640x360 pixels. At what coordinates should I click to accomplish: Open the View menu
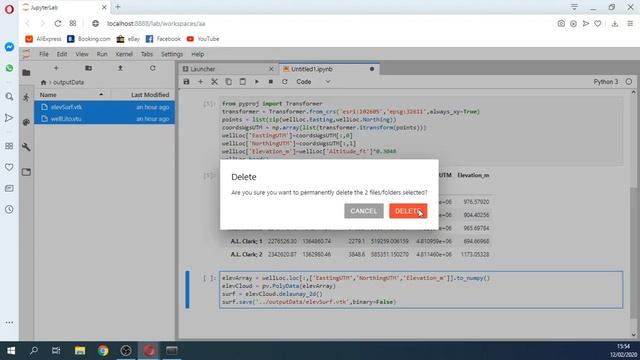[x=82, y=54]
